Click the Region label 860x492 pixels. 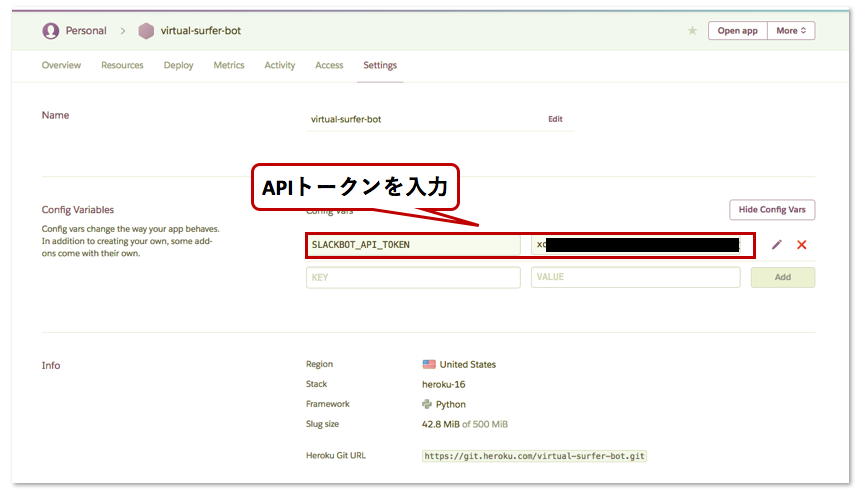coord(319,364)
